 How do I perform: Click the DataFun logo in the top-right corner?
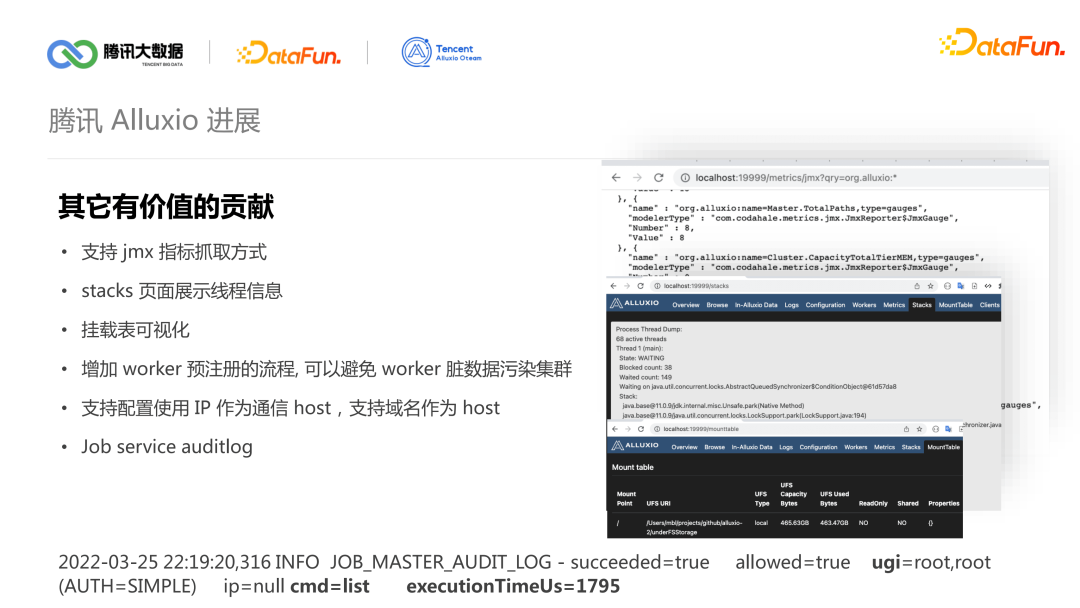click(1003, 44)
